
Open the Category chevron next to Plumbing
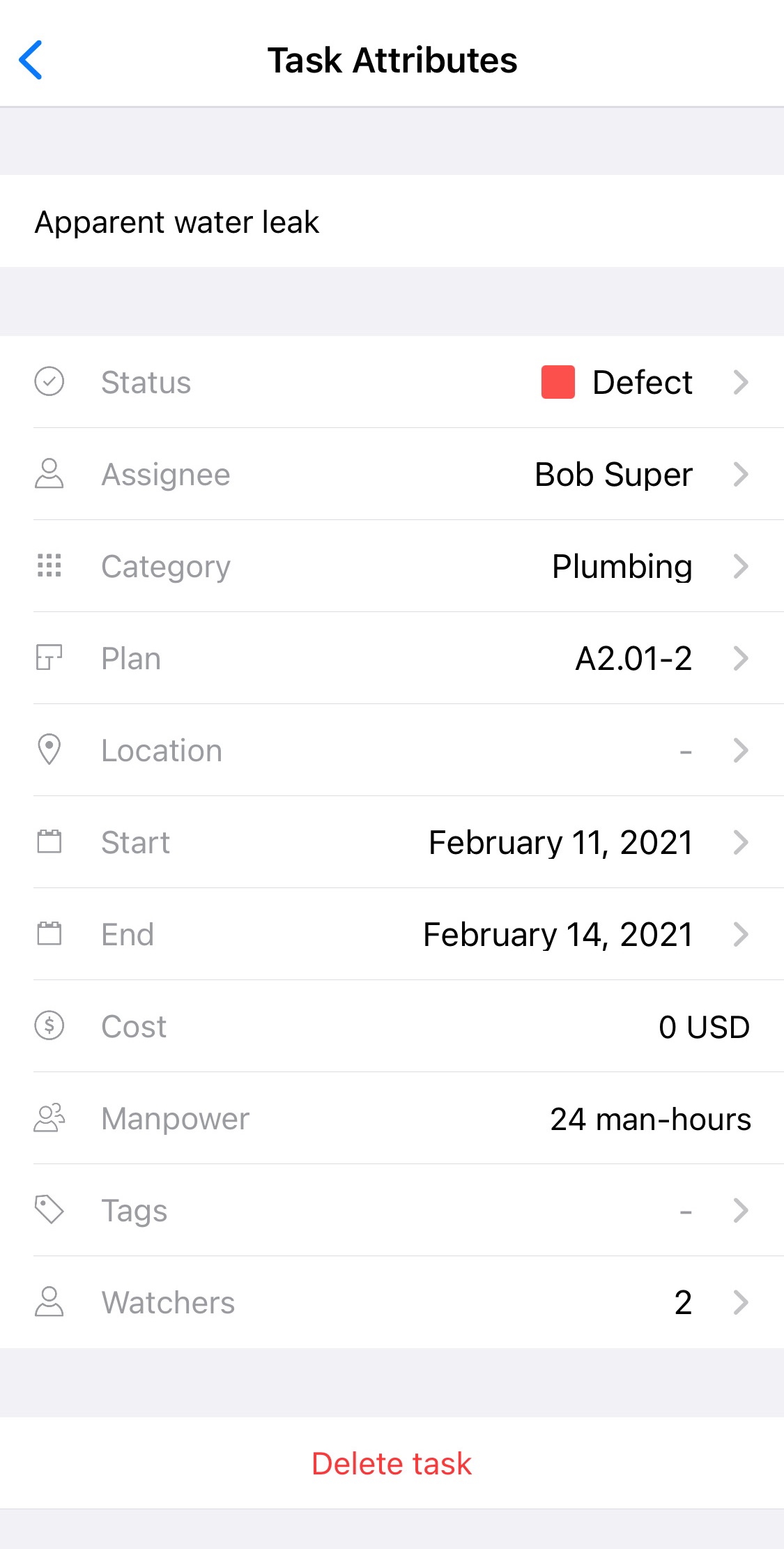(x=741, y=566)
